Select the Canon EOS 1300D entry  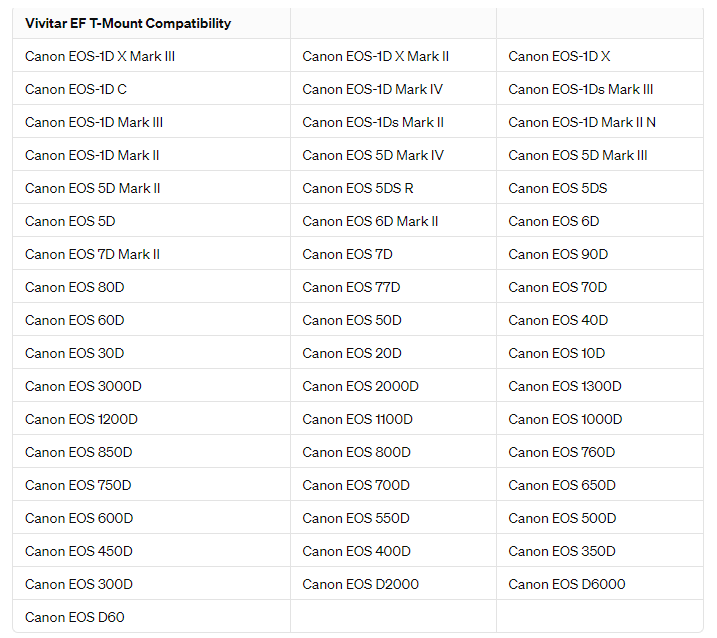coord(565,386)
